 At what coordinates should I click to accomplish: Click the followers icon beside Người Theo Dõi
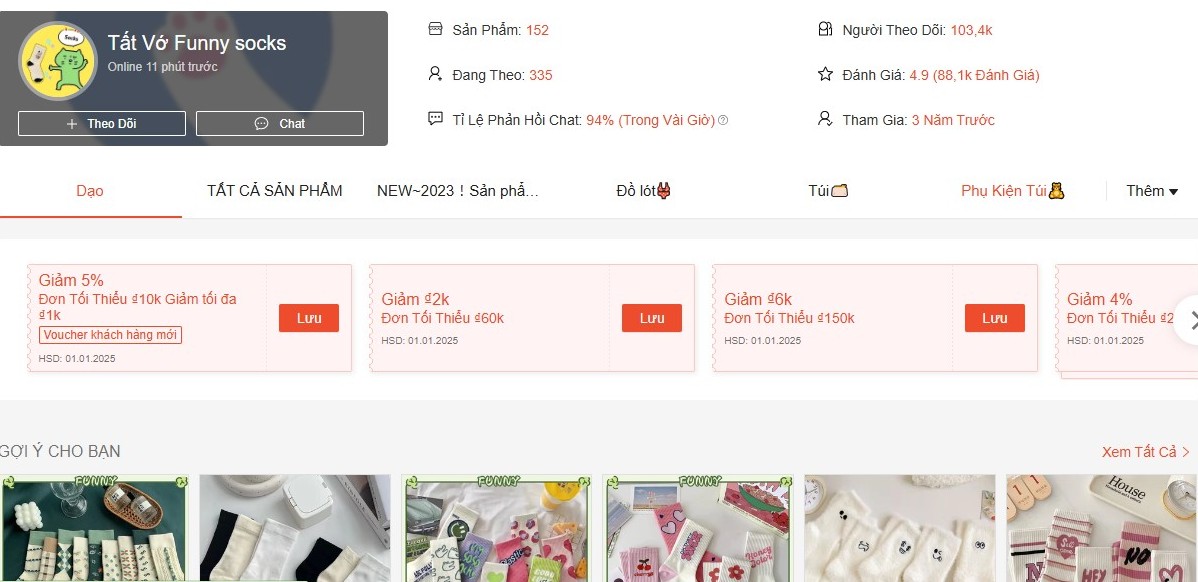click(825, 29)
